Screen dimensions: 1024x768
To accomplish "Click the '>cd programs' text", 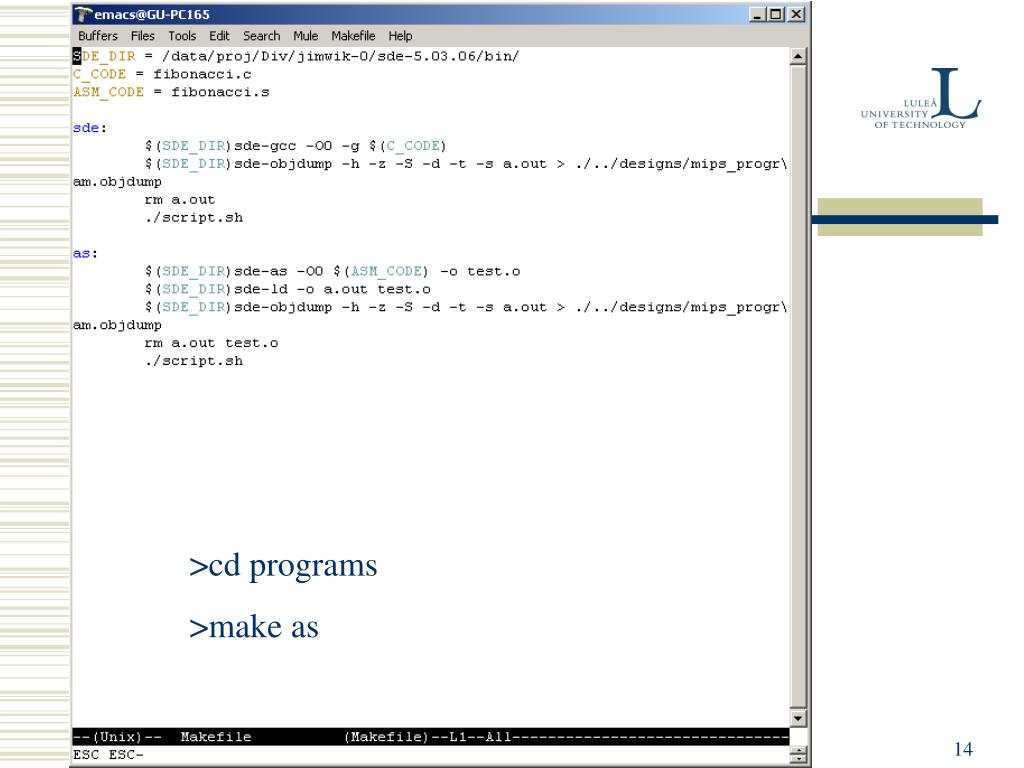I will (x=283, y=566).
